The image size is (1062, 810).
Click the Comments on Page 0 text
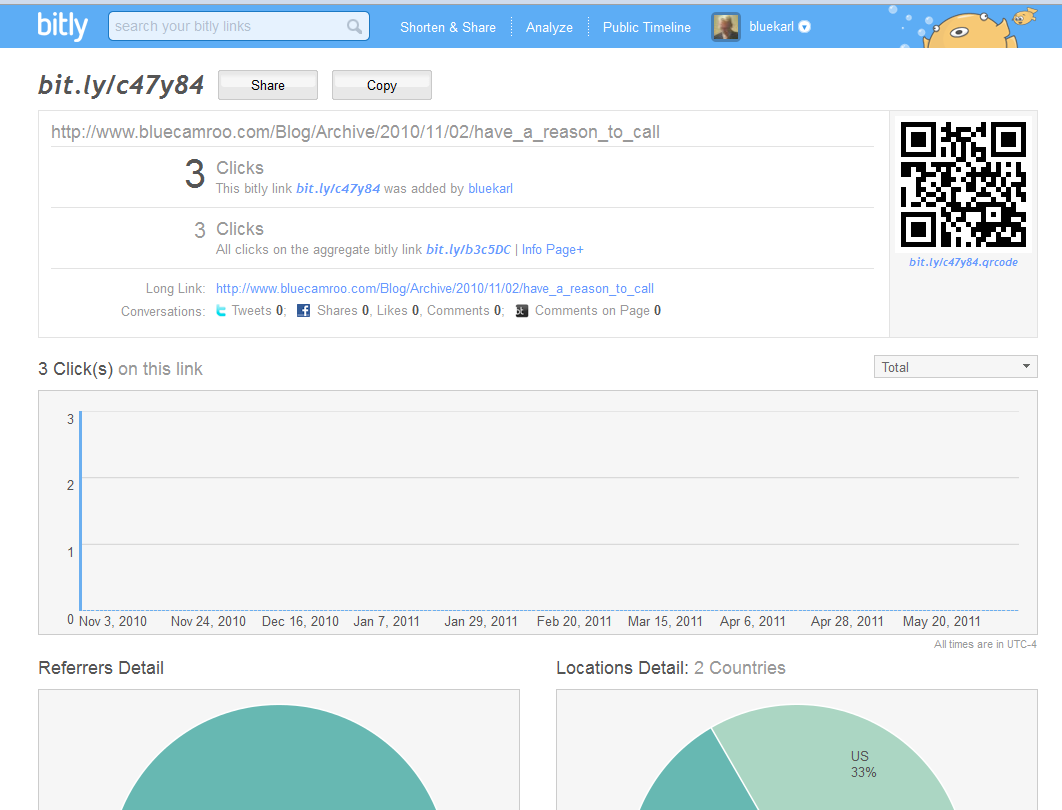(598, 310)
